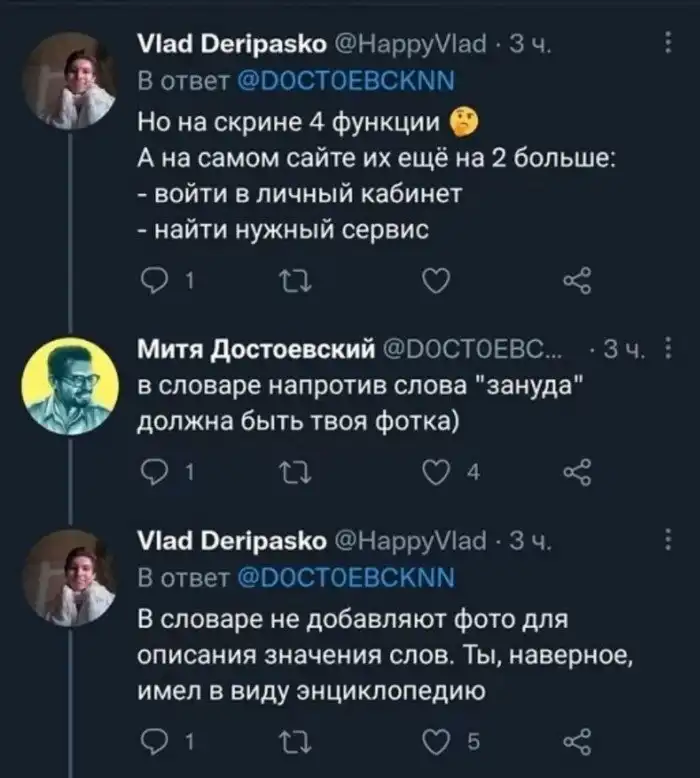Open more options on the last tweet
Viewport: 700px width, 778px height.
667,544
